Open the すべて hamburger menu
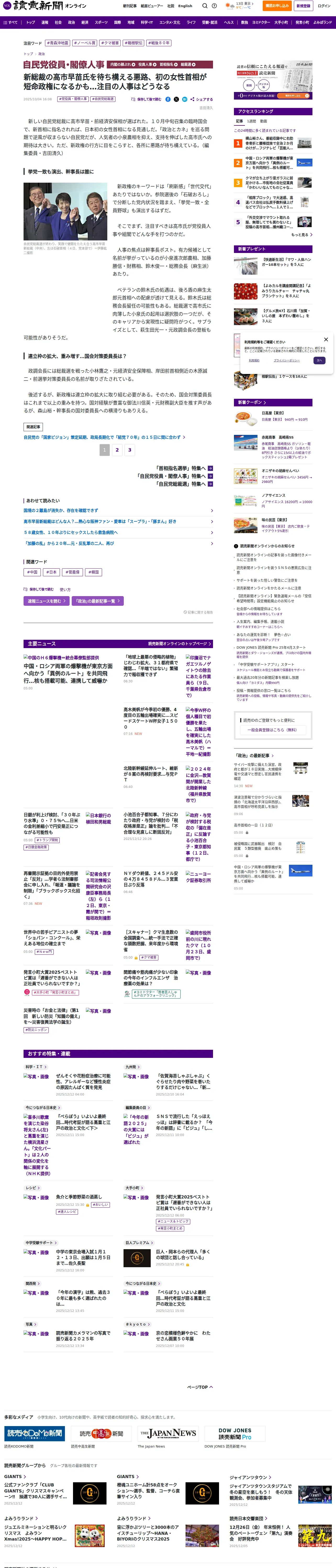This screenshot has width=336, height=1568. coord(10,22)
